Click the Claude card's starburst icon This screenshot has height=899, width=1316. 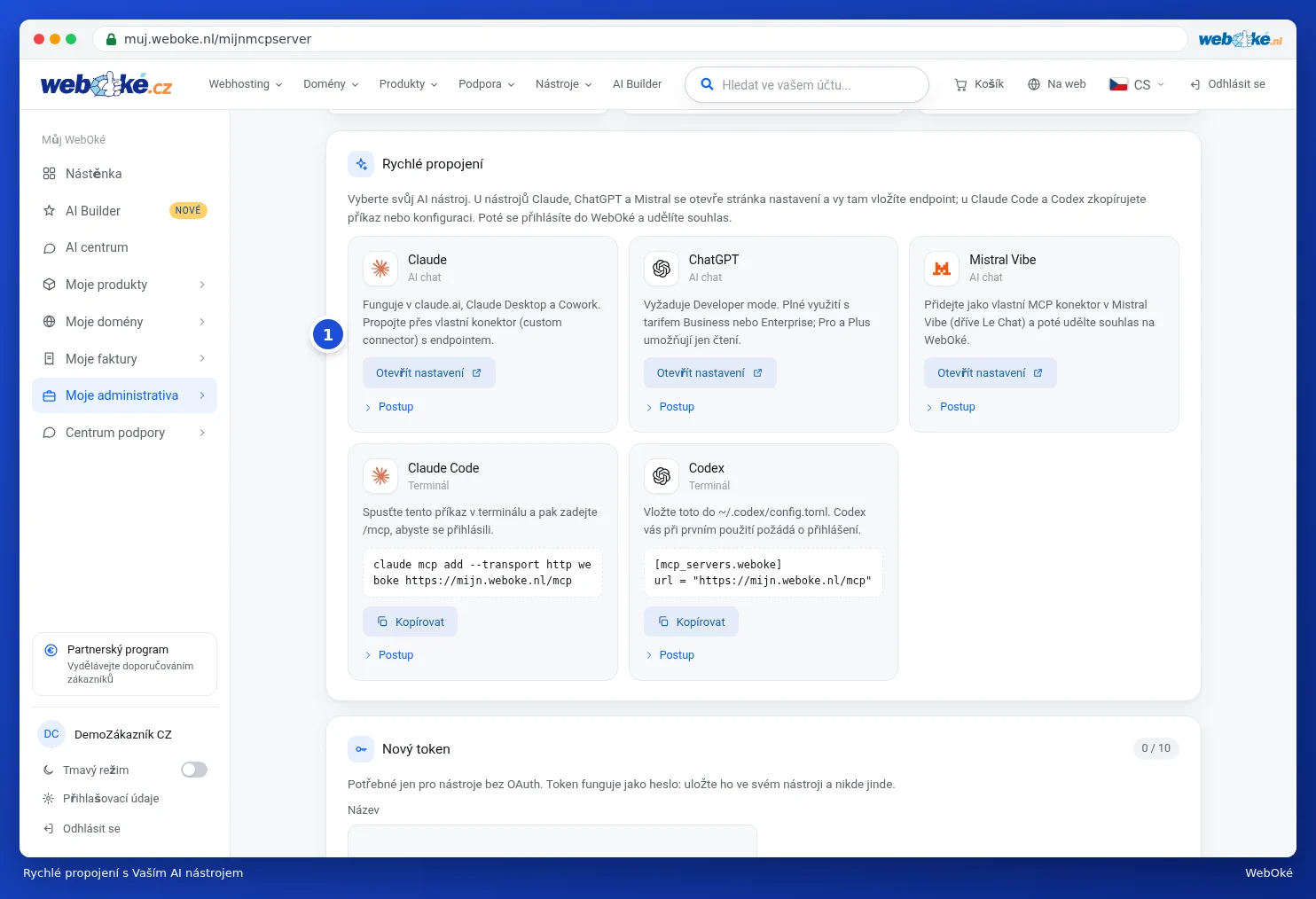[380, 269]
